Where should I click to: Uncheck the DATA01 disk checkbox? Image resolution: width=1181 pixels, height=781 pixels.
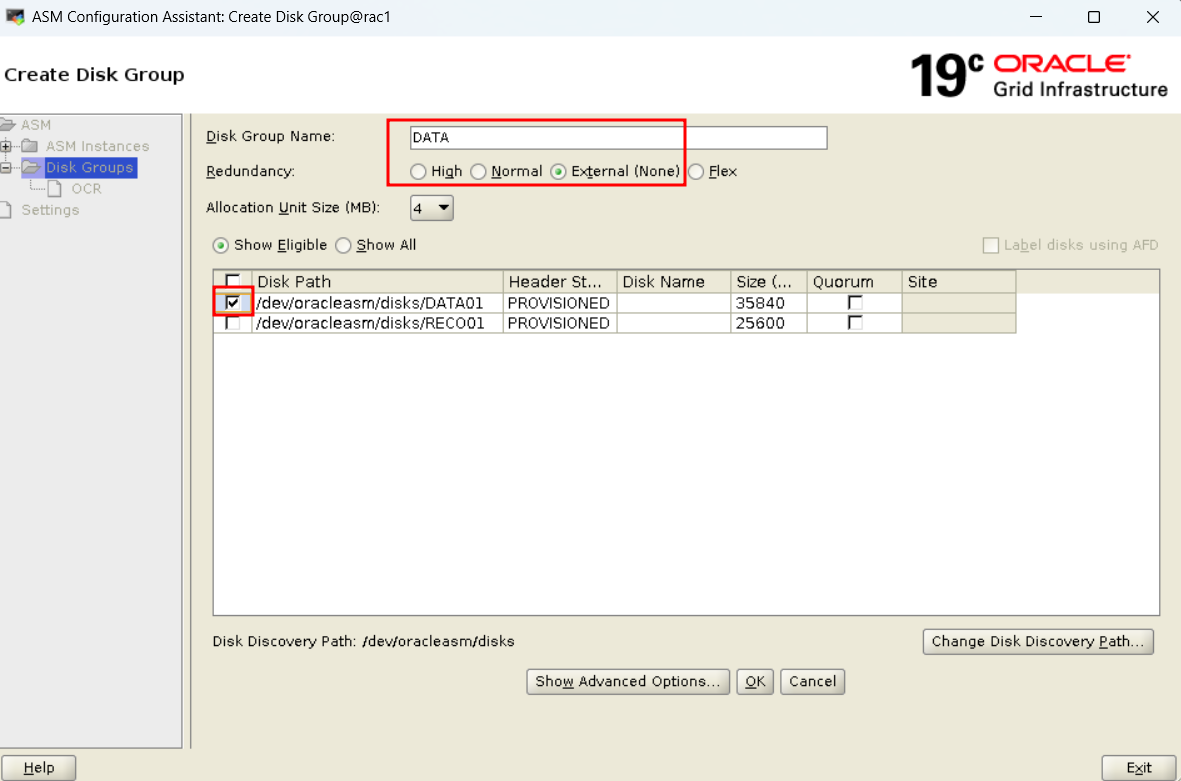click(x=233, y=303)
